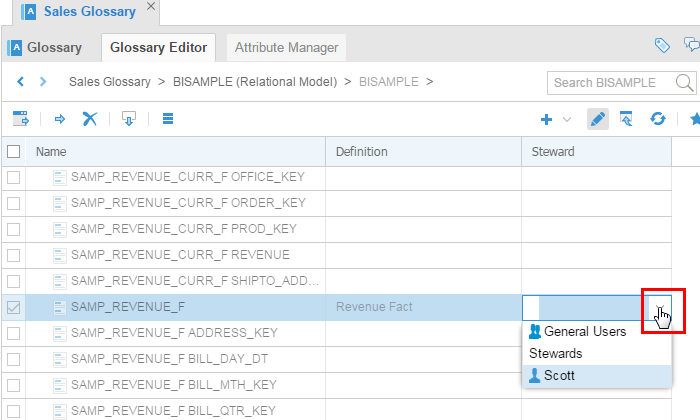700x420 pixels.
Task: Navigate forward with right chevron
Action: pos(43,82)
